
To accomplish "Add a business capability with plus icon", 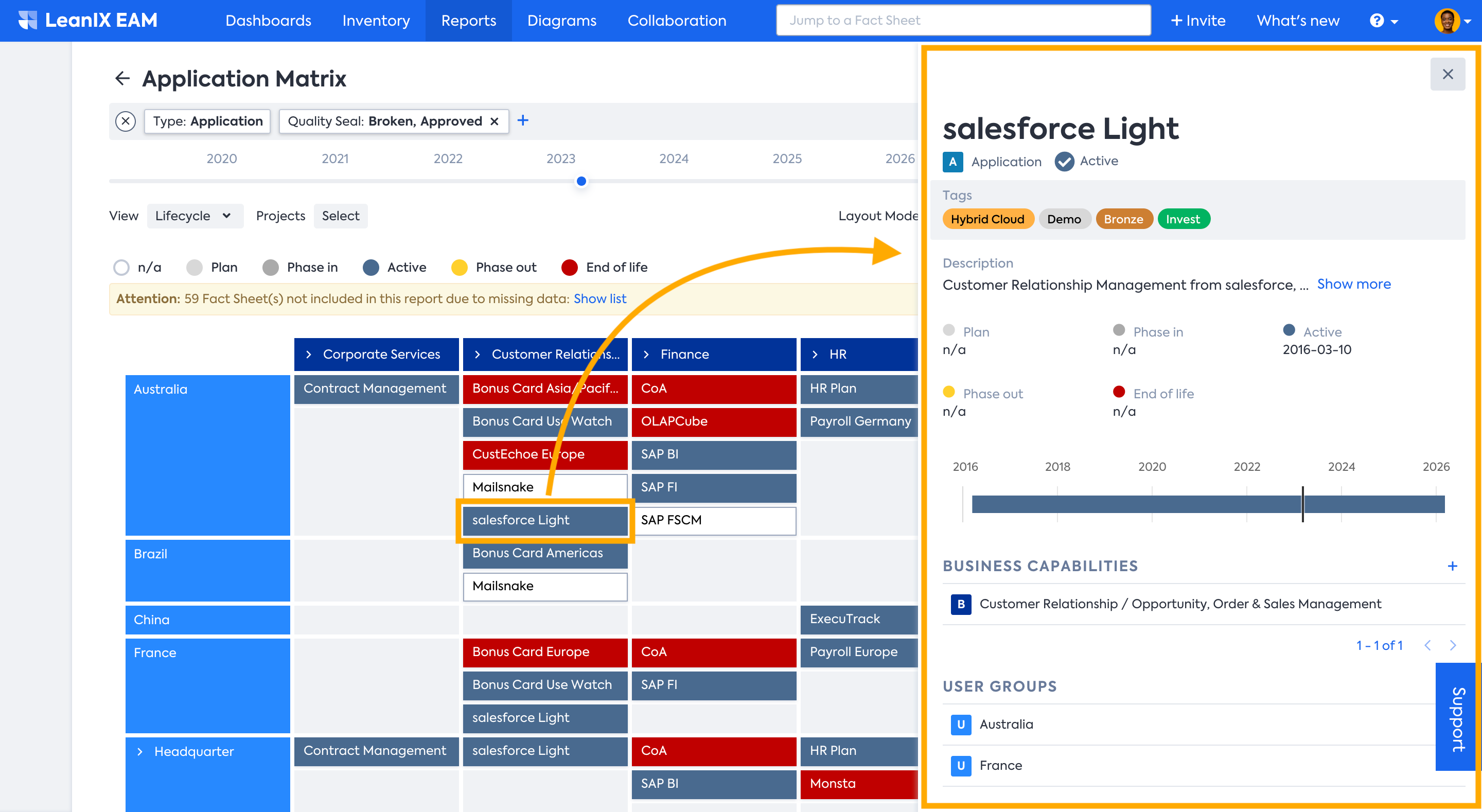I will tap(1452, 566).
